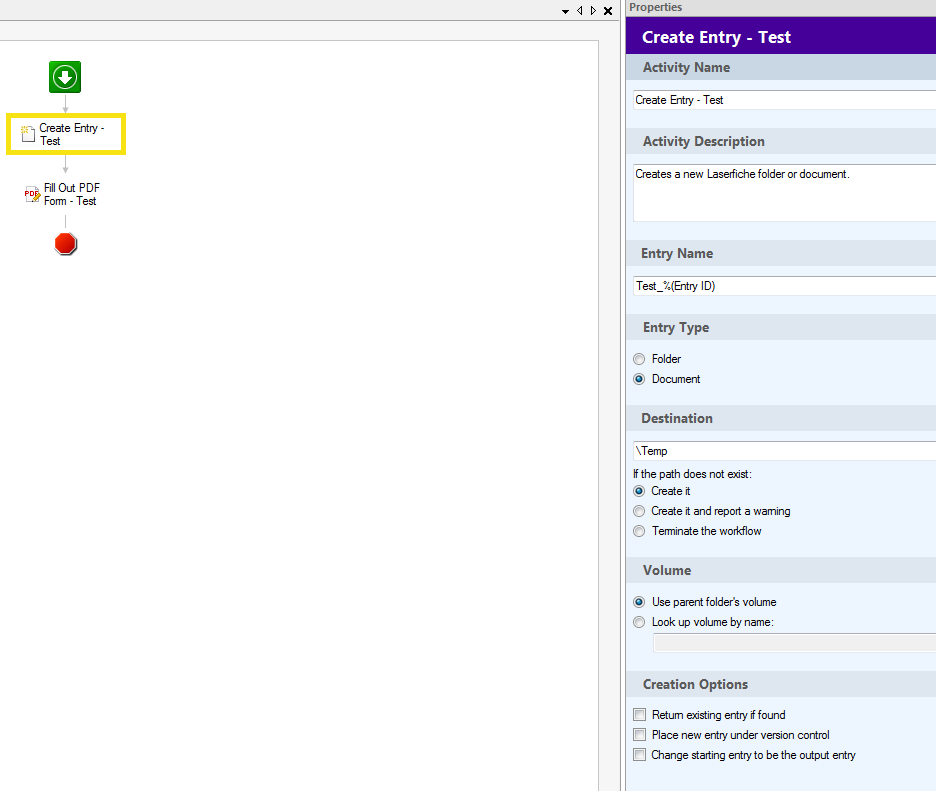Click the Activity Name input field

784,100
